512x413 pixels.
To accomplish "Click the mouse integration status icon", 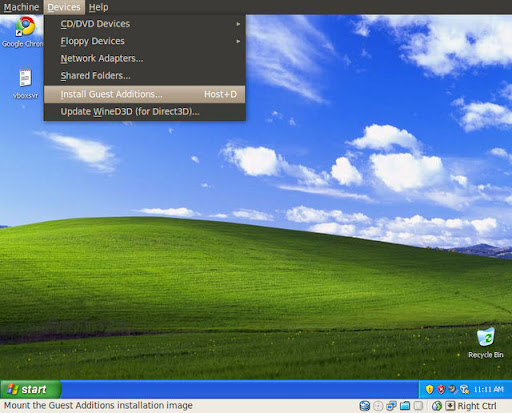I will click(x=437, y=406).
